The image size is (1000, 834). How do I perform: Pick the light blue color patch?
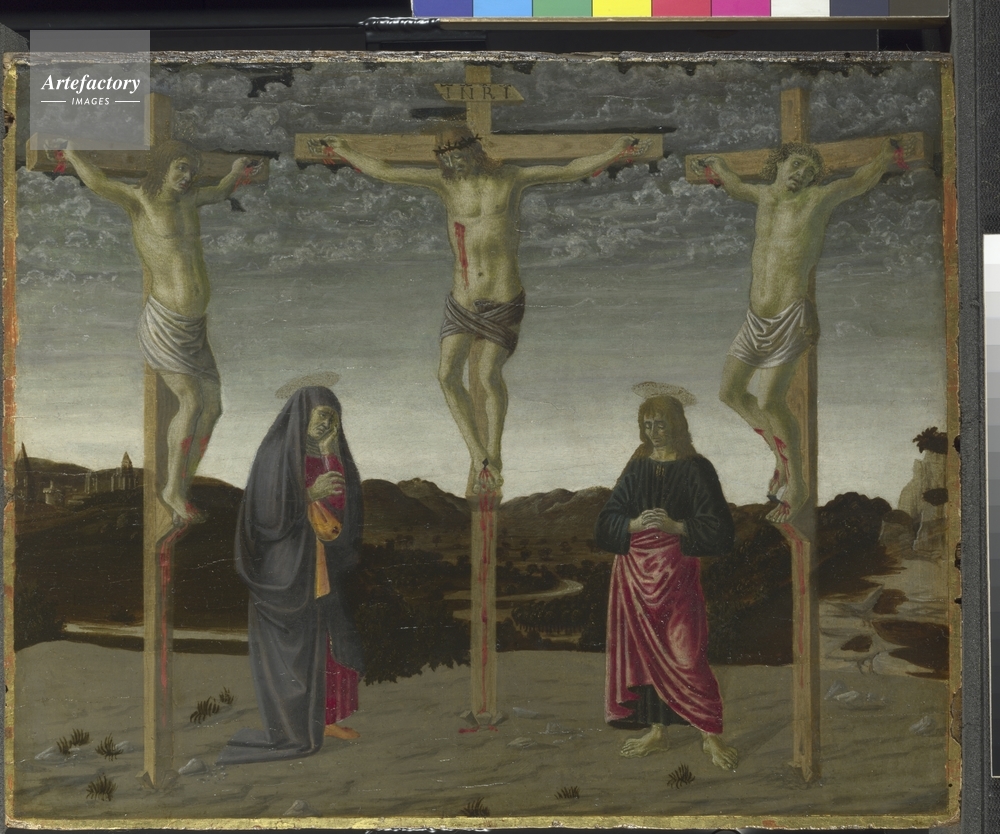pyautogui.click(x=502, y=8)
